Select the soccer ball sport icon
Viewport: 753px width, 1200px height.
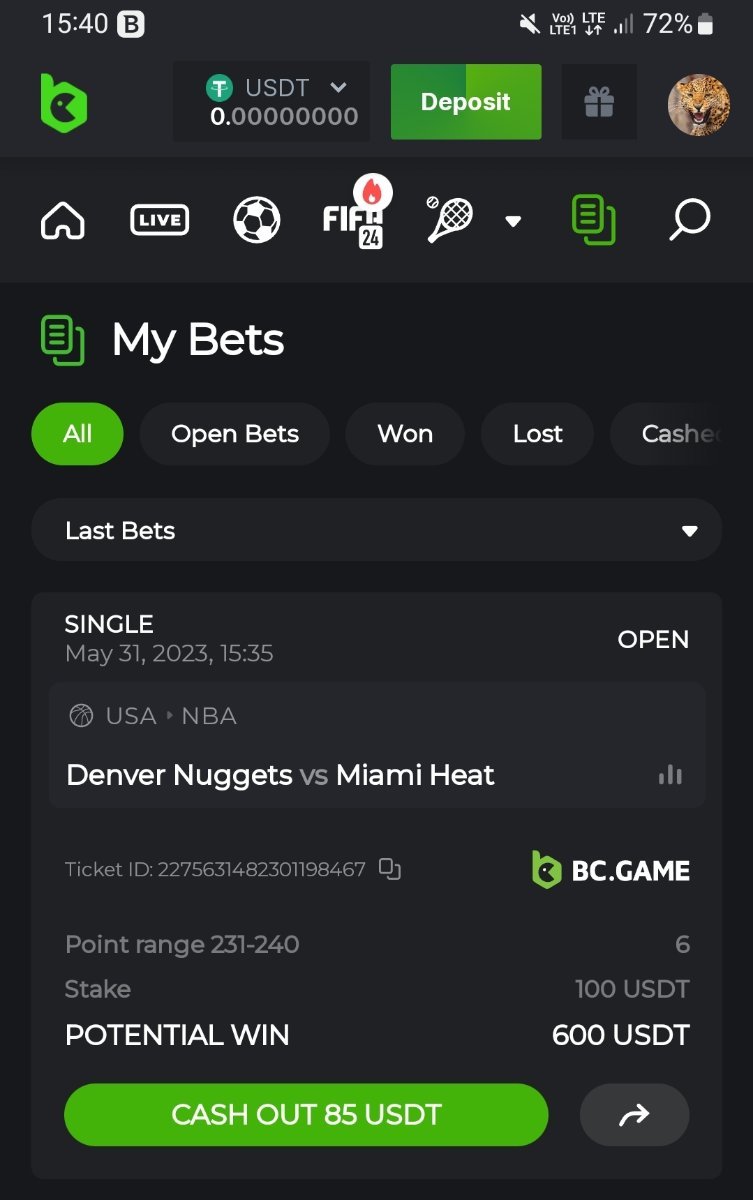pos(257,220)
